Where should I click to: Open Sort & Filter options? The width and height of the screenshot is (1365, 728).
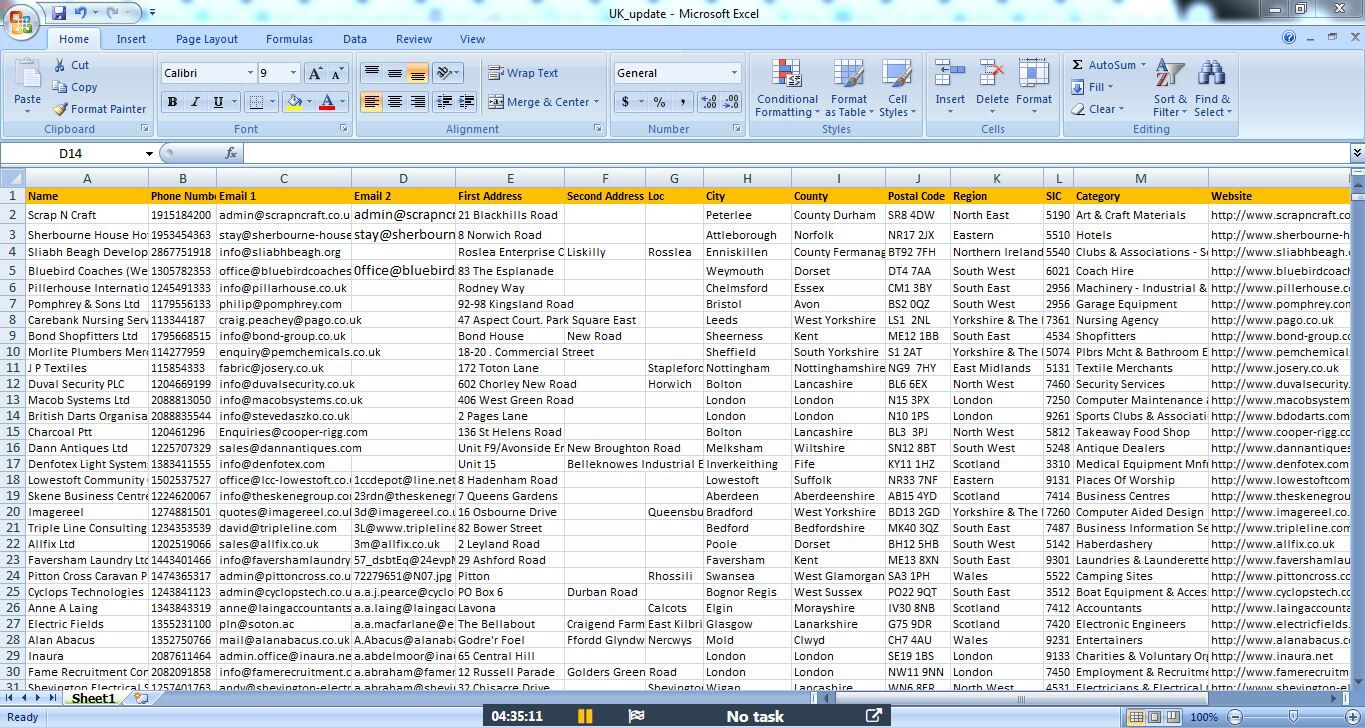click(x=1170, y=88)
